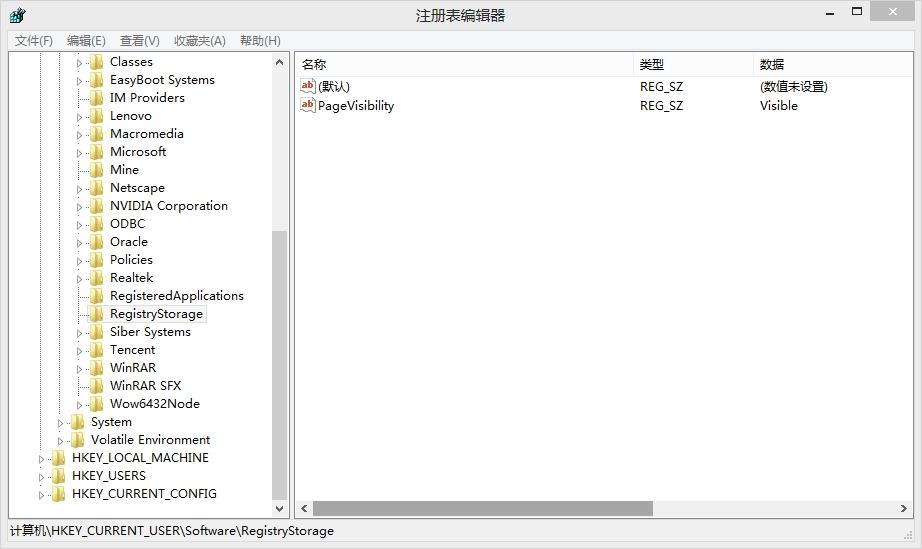Maximize the 注册表编辑器 window
The width and height of the screenshot is (922, 549).
tap(857, 11)
